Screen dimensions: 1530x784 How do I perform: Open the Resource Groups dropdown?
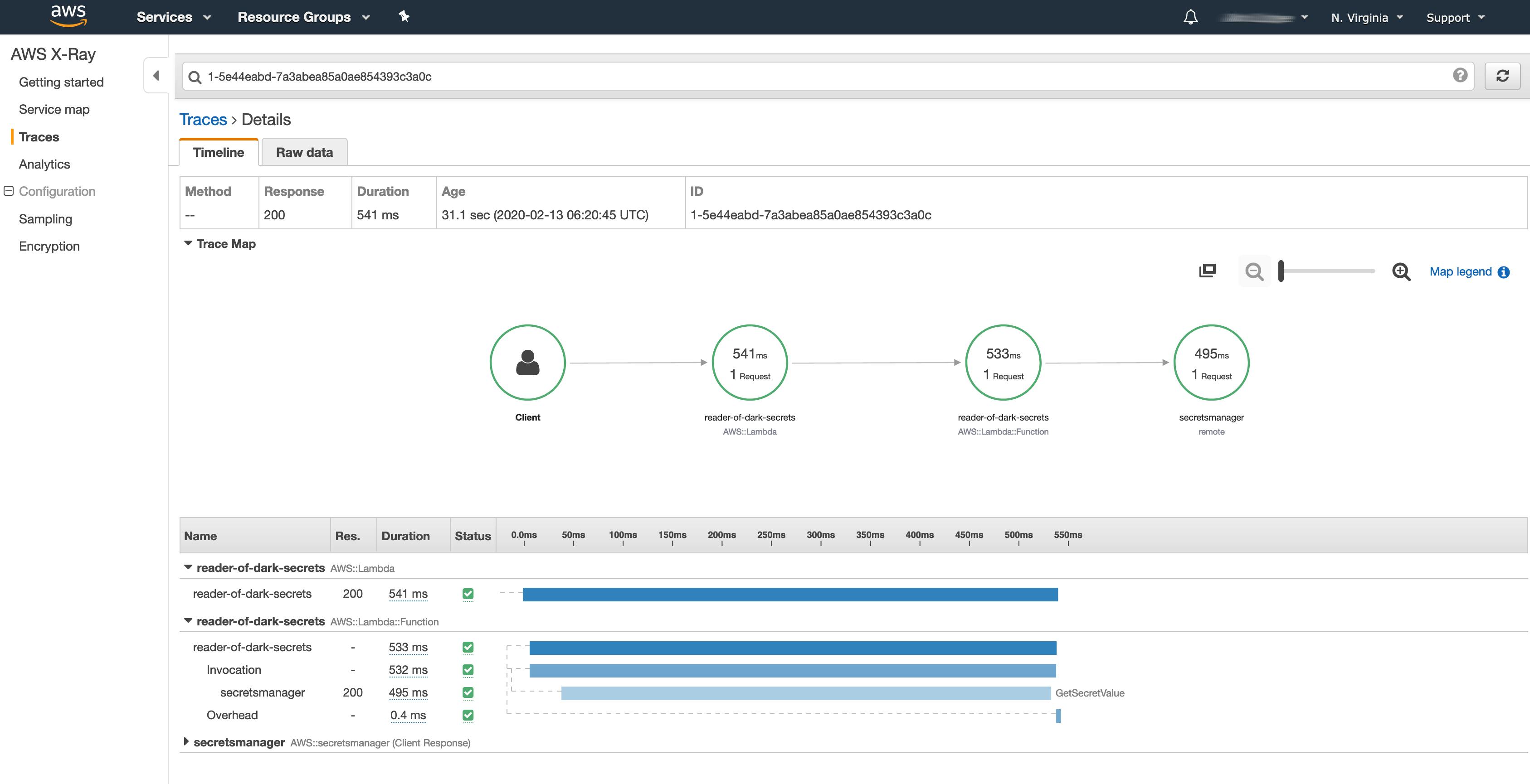click(x=303, y=17)
